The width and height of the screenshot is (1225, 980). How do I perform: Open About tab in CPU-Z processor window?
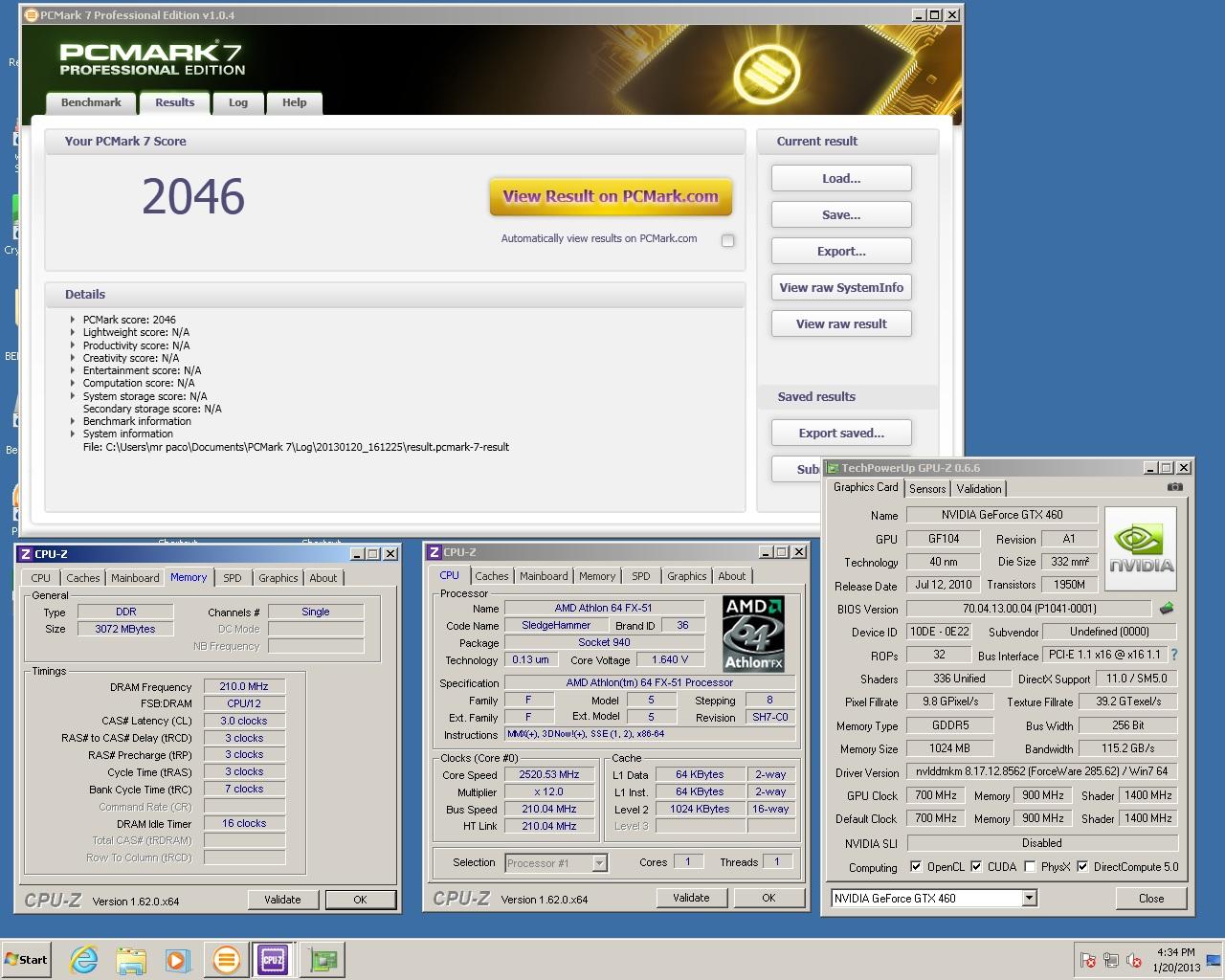732,576
